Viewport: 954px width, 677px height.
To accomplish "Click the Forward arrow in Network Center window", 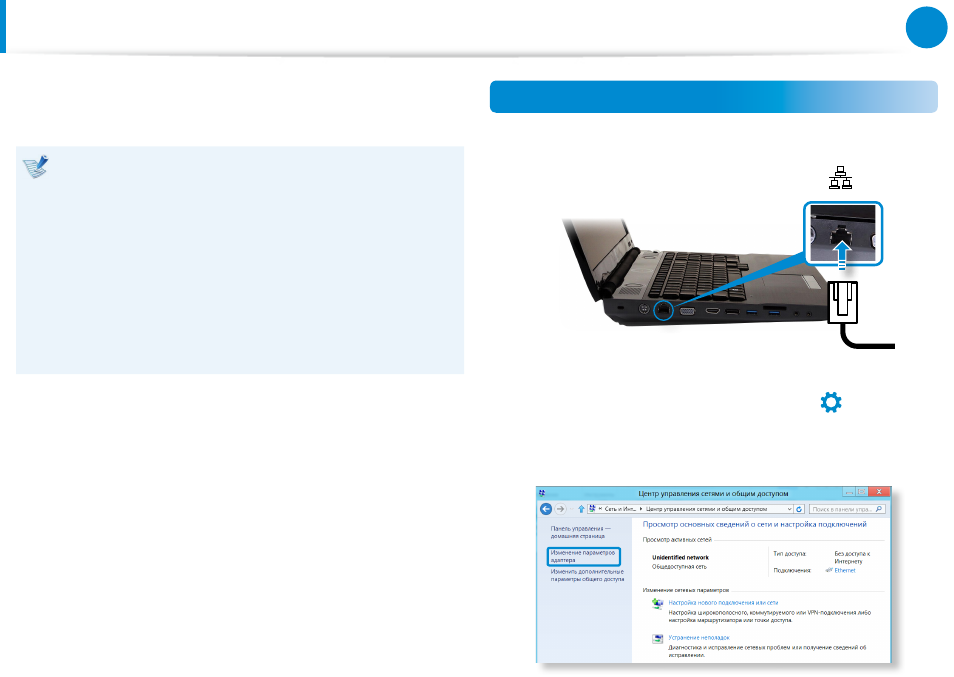I will coord(560,509).
